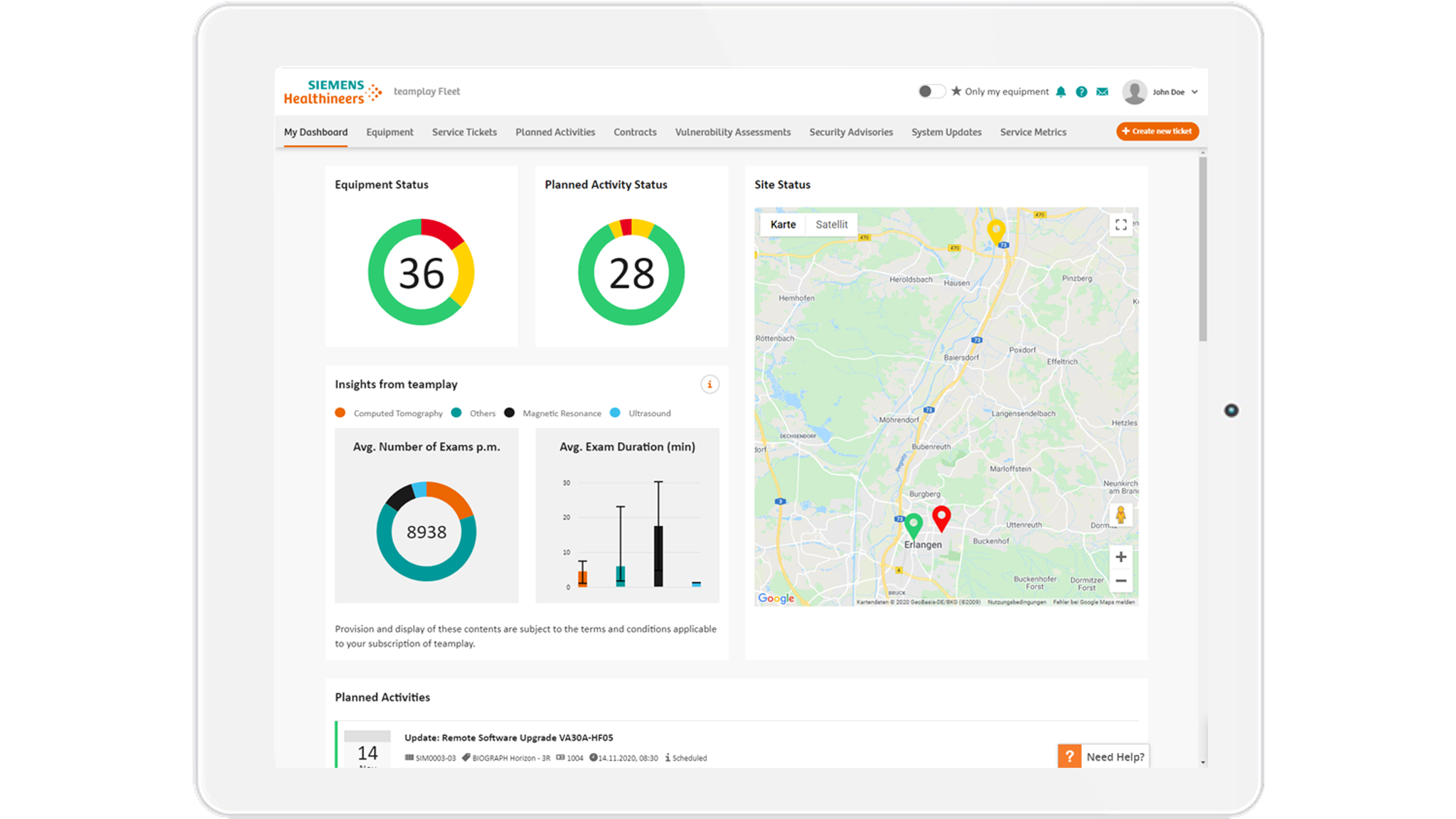
Task: Open the Need Help panel
Action: point(1103,756)
